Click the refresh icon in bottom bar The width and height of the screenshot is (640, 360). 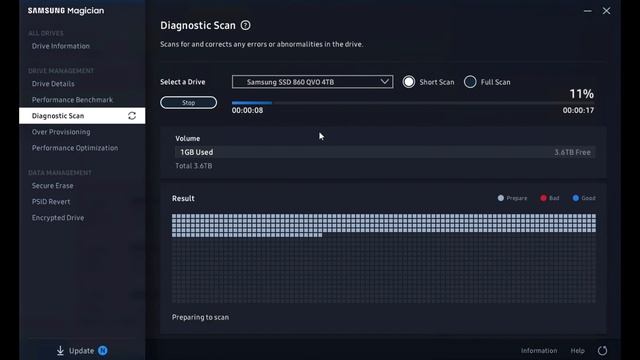click(x=602, y=351)
